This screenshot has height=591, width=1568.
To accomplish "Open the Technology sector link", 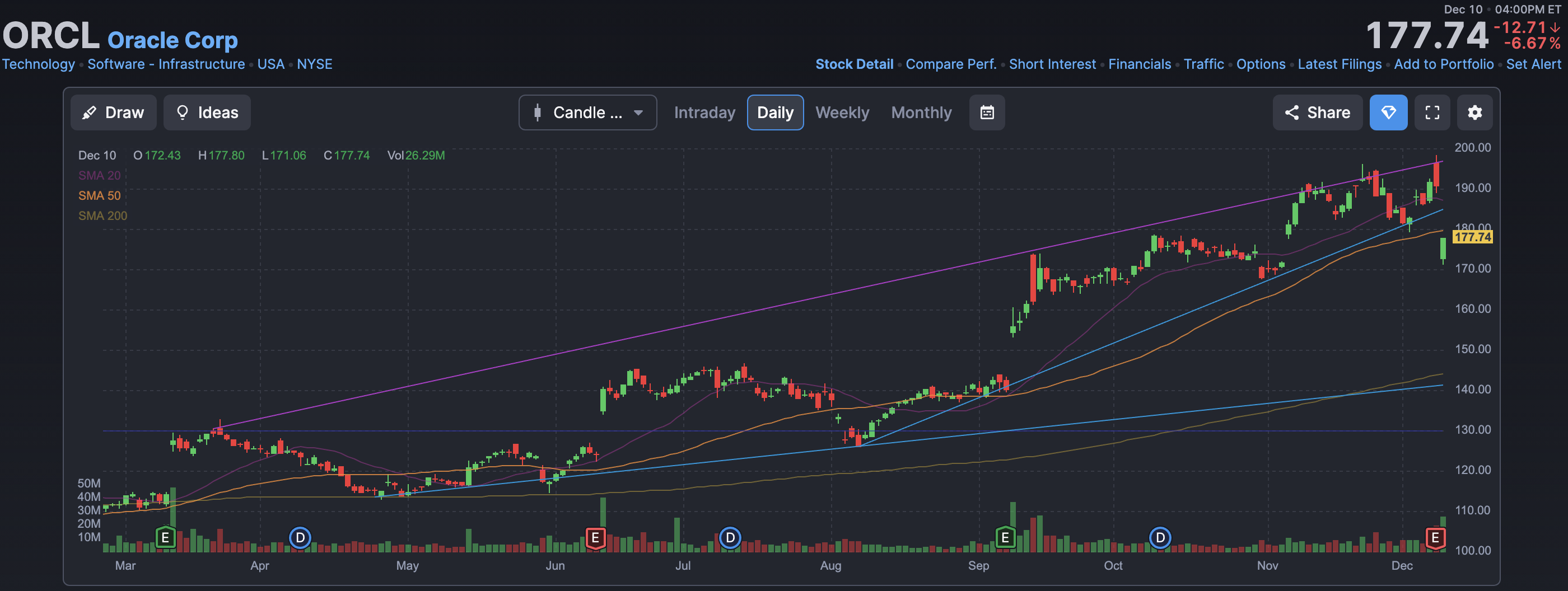I will tap(38, 64).
